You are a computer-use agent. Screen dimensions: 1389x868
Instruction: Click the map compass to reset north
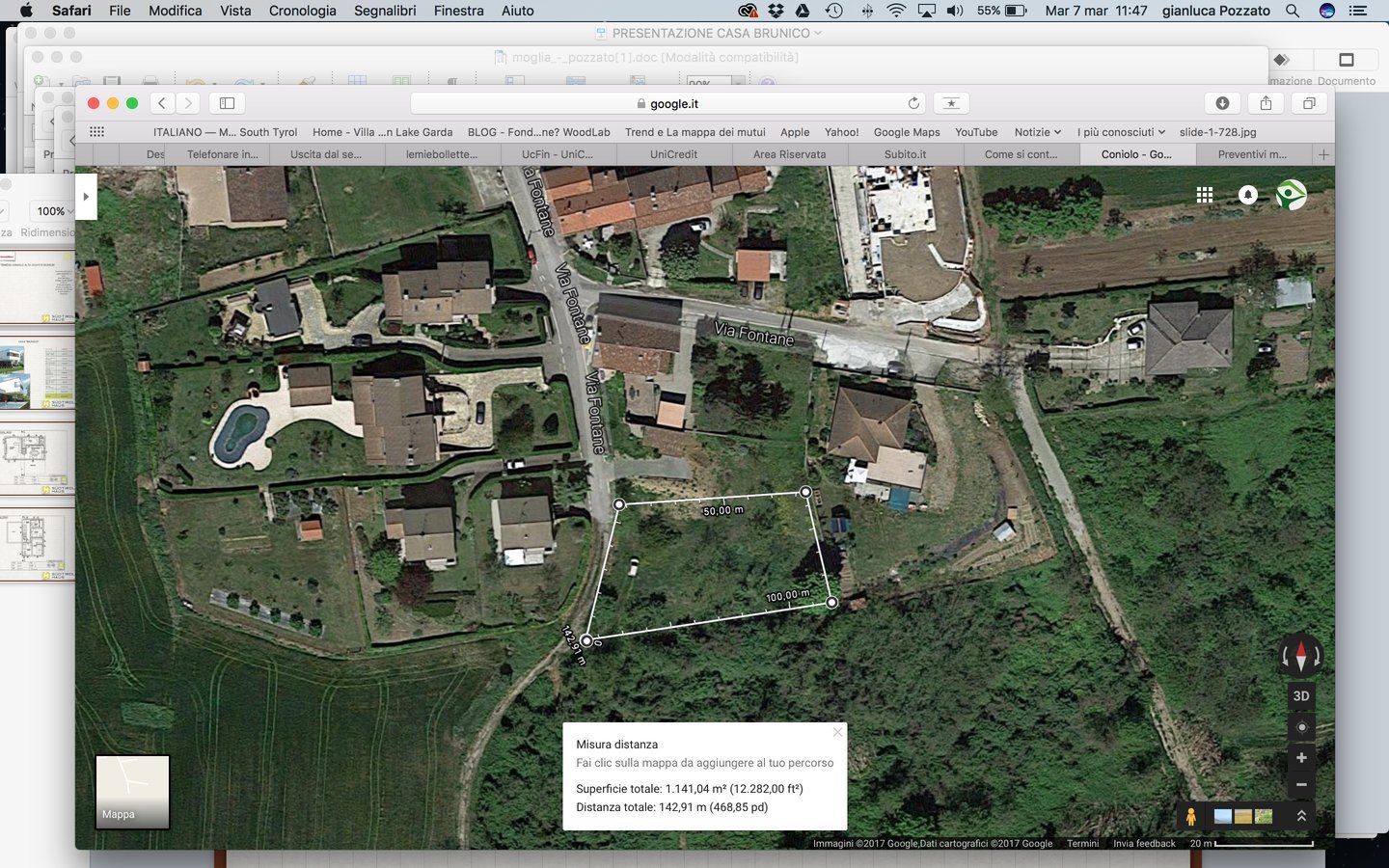click(1300, 656)
